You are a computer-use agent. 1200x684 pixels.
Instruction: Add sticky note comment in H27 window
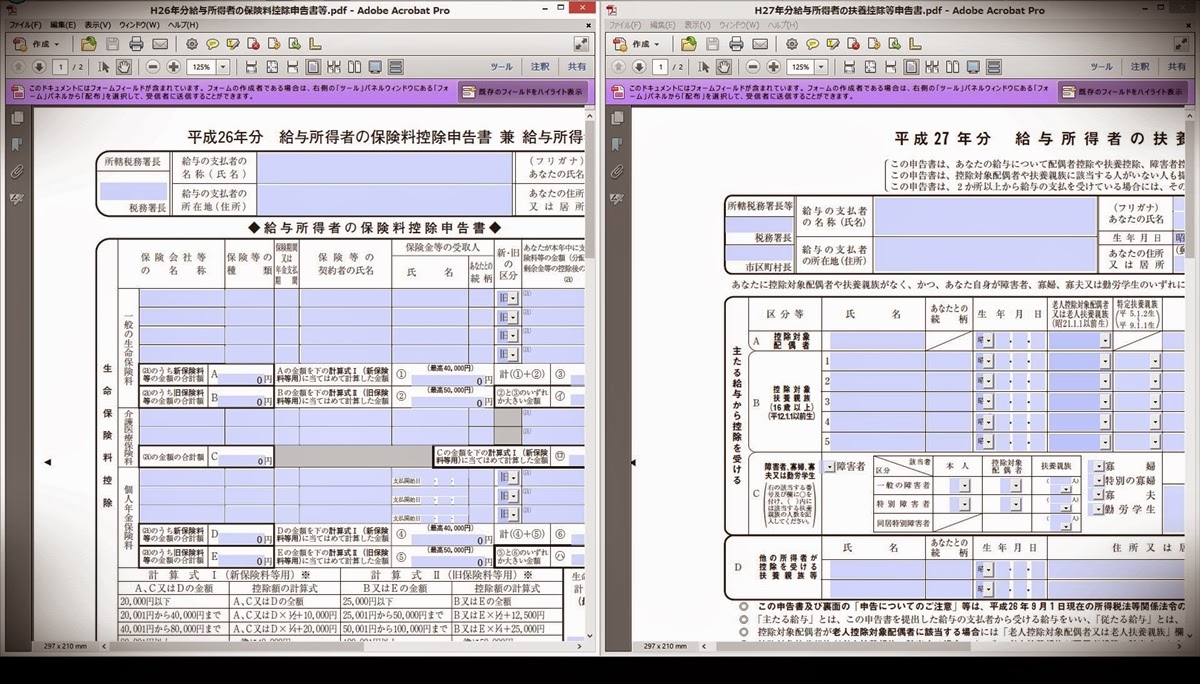coord(812,44)
